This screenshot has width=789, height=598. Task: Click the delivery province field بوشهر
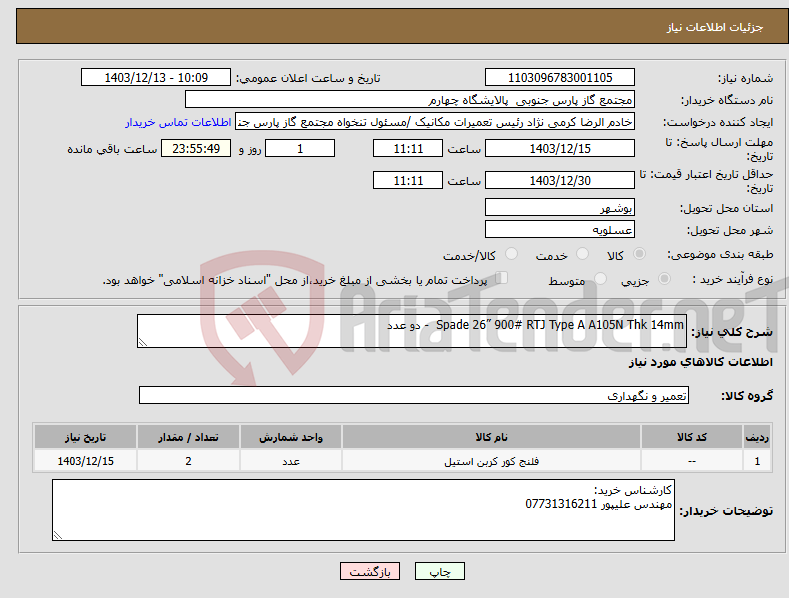[x=560, y=207]
